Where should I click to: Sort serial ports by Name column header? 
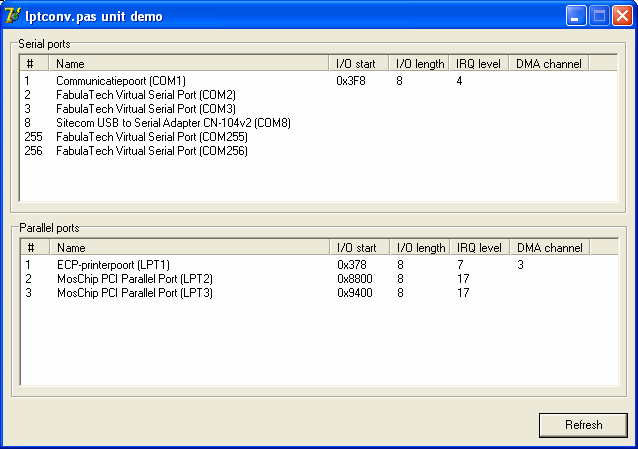point(189,64)
